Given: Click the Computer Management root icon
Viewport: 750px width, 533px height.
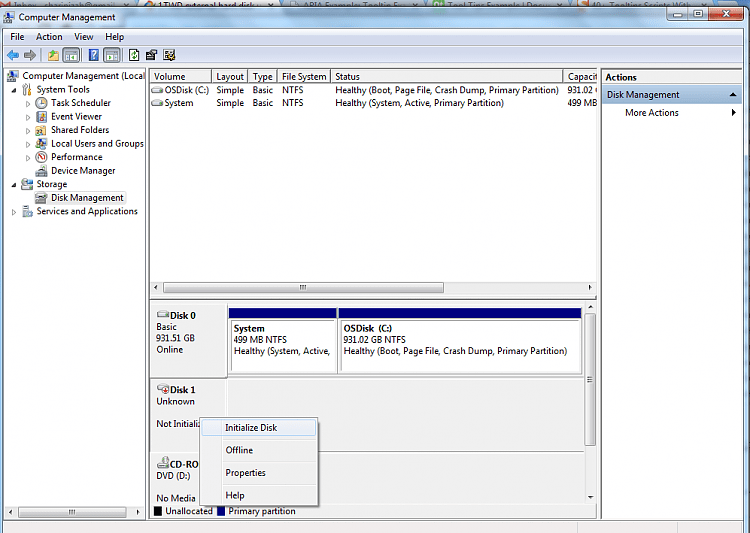Looking at the screenshot, I should click(x=13, y=76).
